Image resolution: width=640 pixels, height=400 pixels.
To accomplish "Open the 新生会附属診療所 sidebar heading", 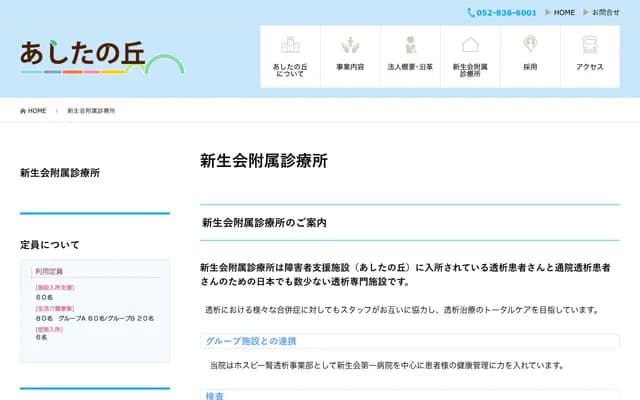I will [60, 173].
